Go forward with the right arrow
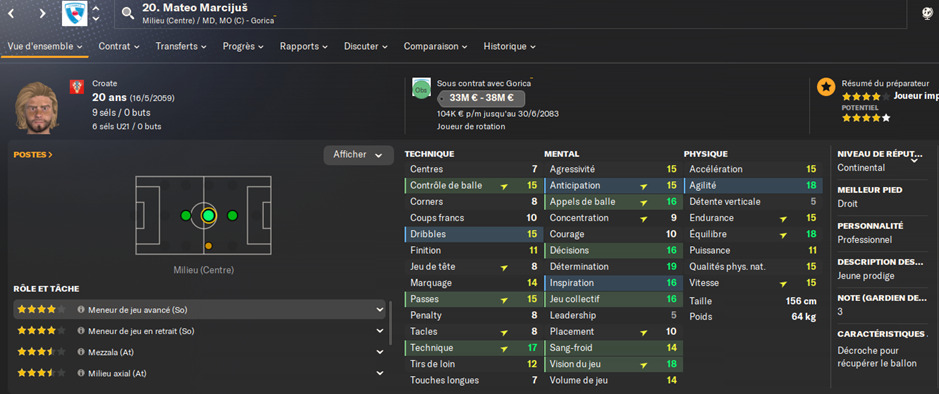The width and height of the screenshot is (939, 394). [43, 13]
